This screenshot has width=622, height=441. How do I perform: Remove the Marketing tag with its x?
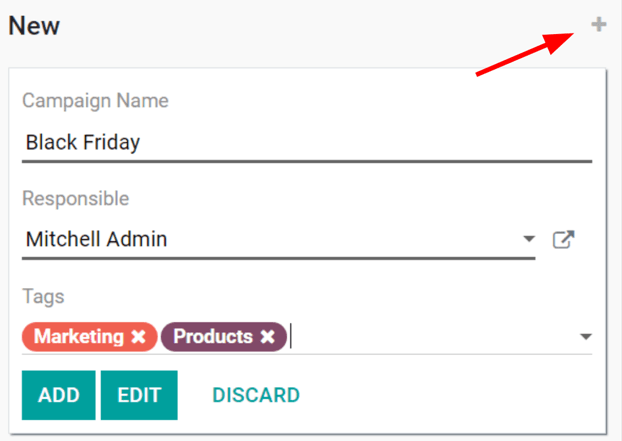(x=138, y=337)
